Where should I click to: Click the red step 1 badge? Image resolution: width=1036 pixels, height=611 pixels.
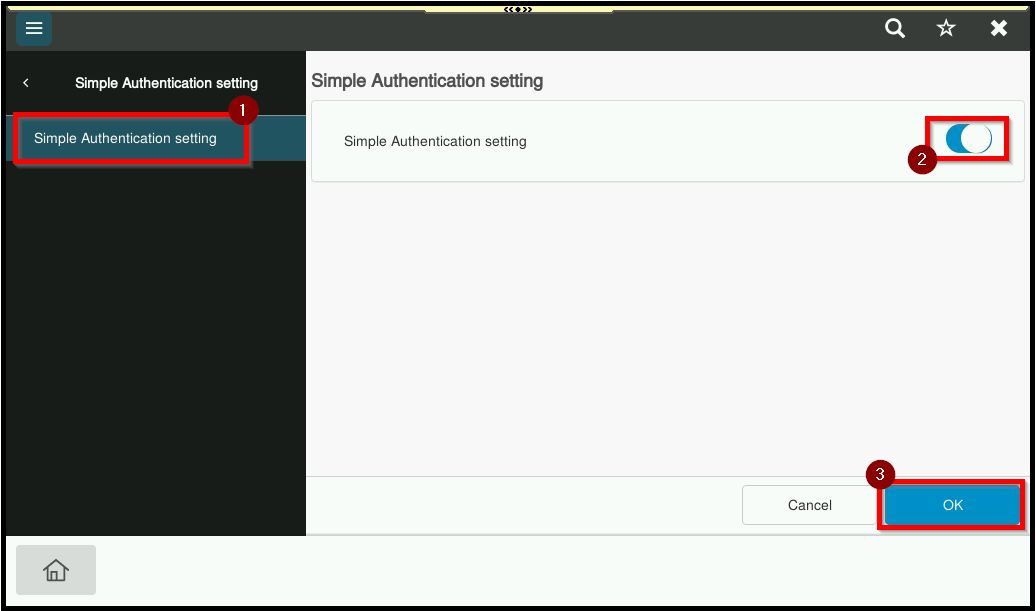pyautogui.click(x=242, y=108)
